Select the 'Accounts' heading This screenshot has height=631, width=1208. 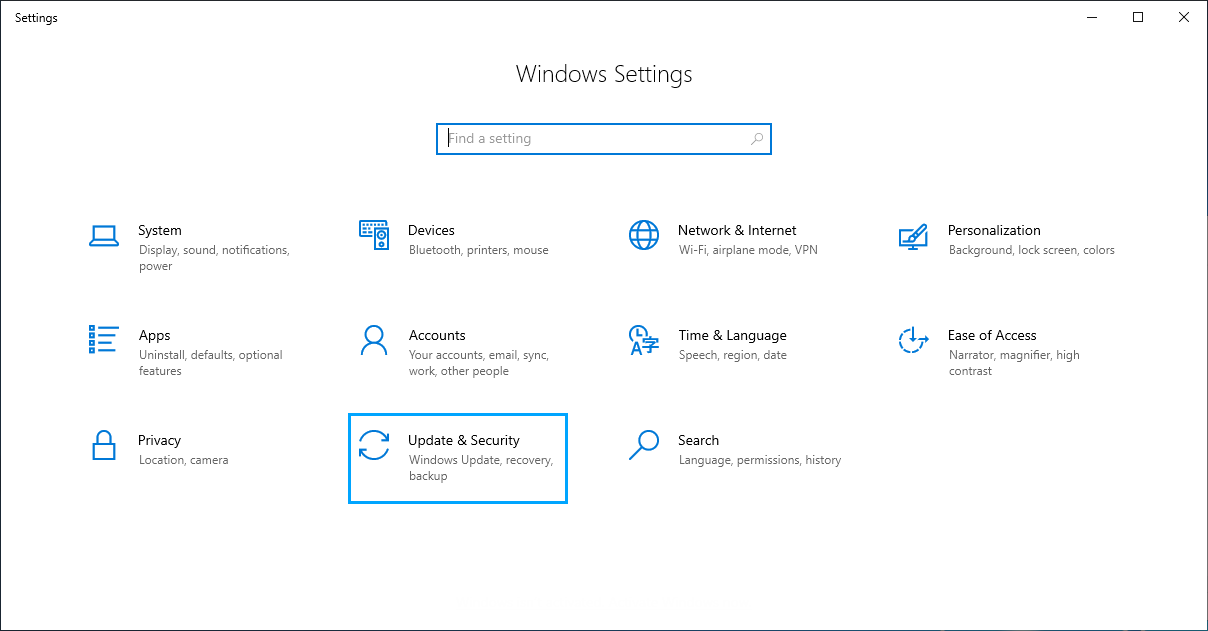point(437,335)
